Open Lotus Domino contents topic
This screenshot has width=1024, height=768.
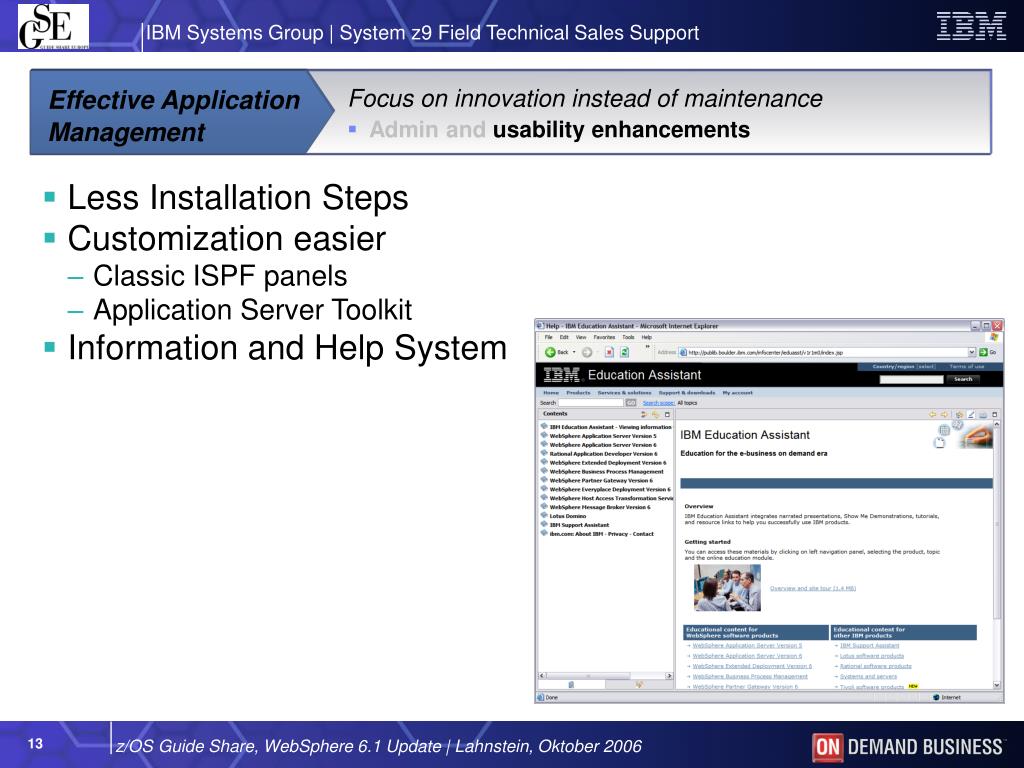click(x=568, y=516)
